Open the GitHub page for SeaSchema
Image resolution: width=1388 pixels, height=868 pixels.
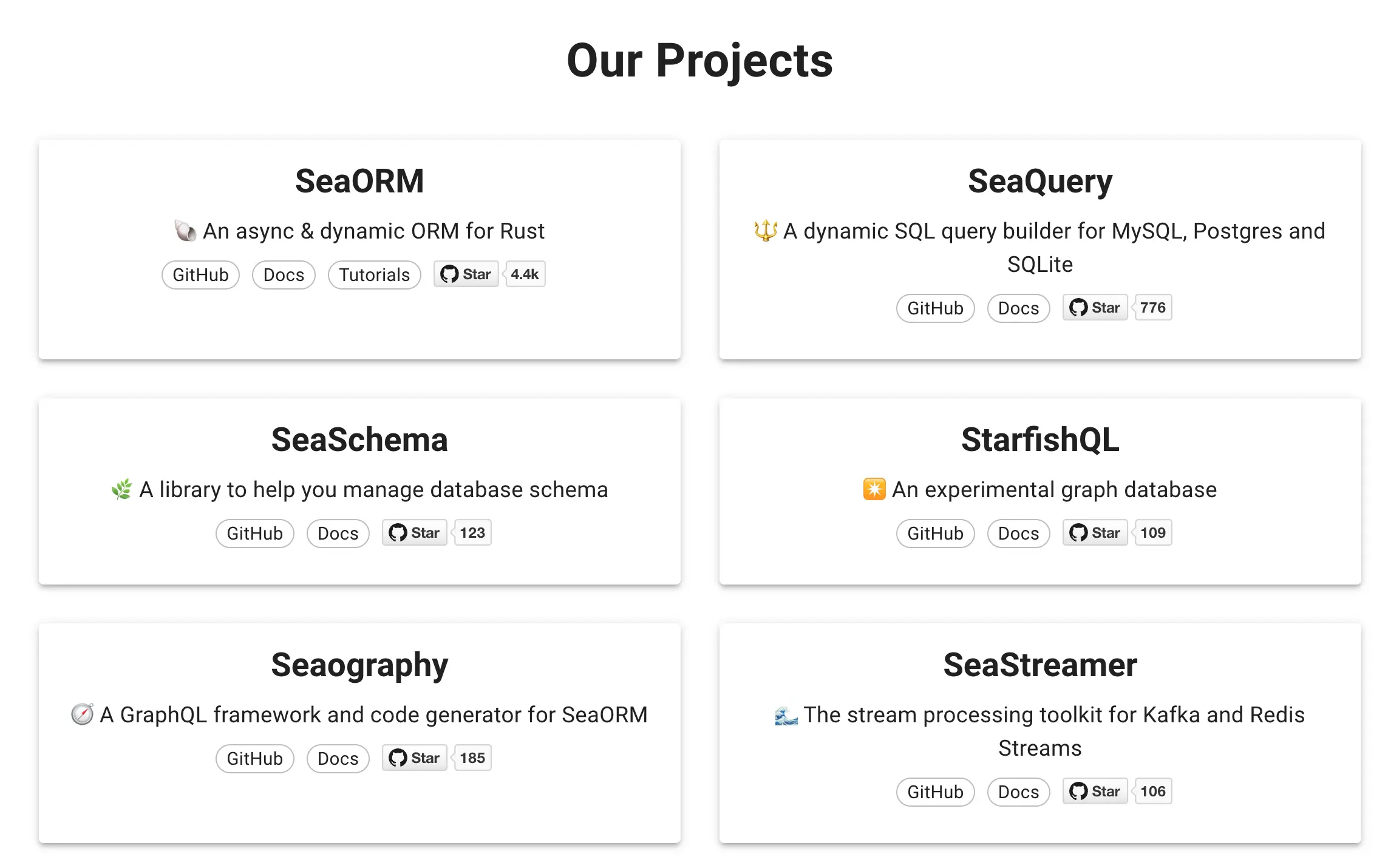pyautogui.click(x=254, y=533)
